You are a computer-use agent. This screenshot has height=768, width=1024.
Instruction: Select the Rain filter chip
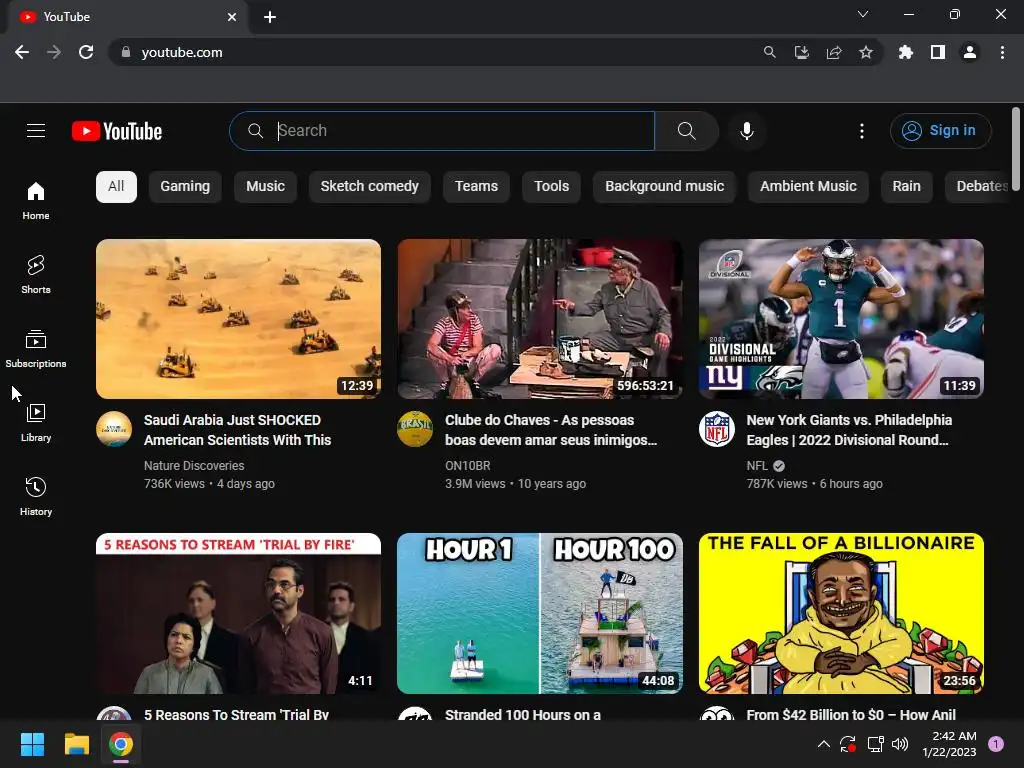[x=906, y=186]
